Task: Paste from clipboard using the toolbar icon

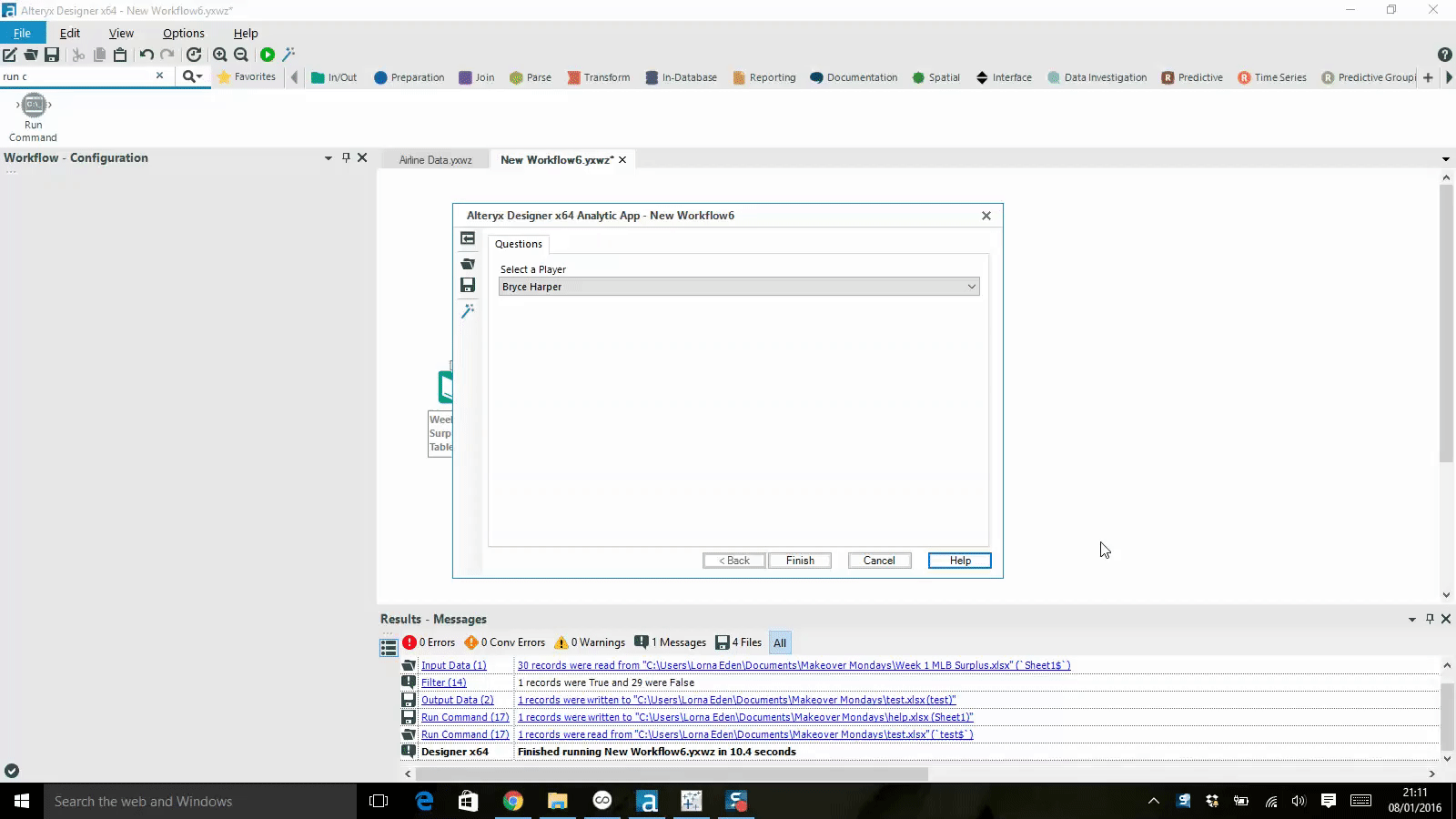Action: [x=120, y=55]
